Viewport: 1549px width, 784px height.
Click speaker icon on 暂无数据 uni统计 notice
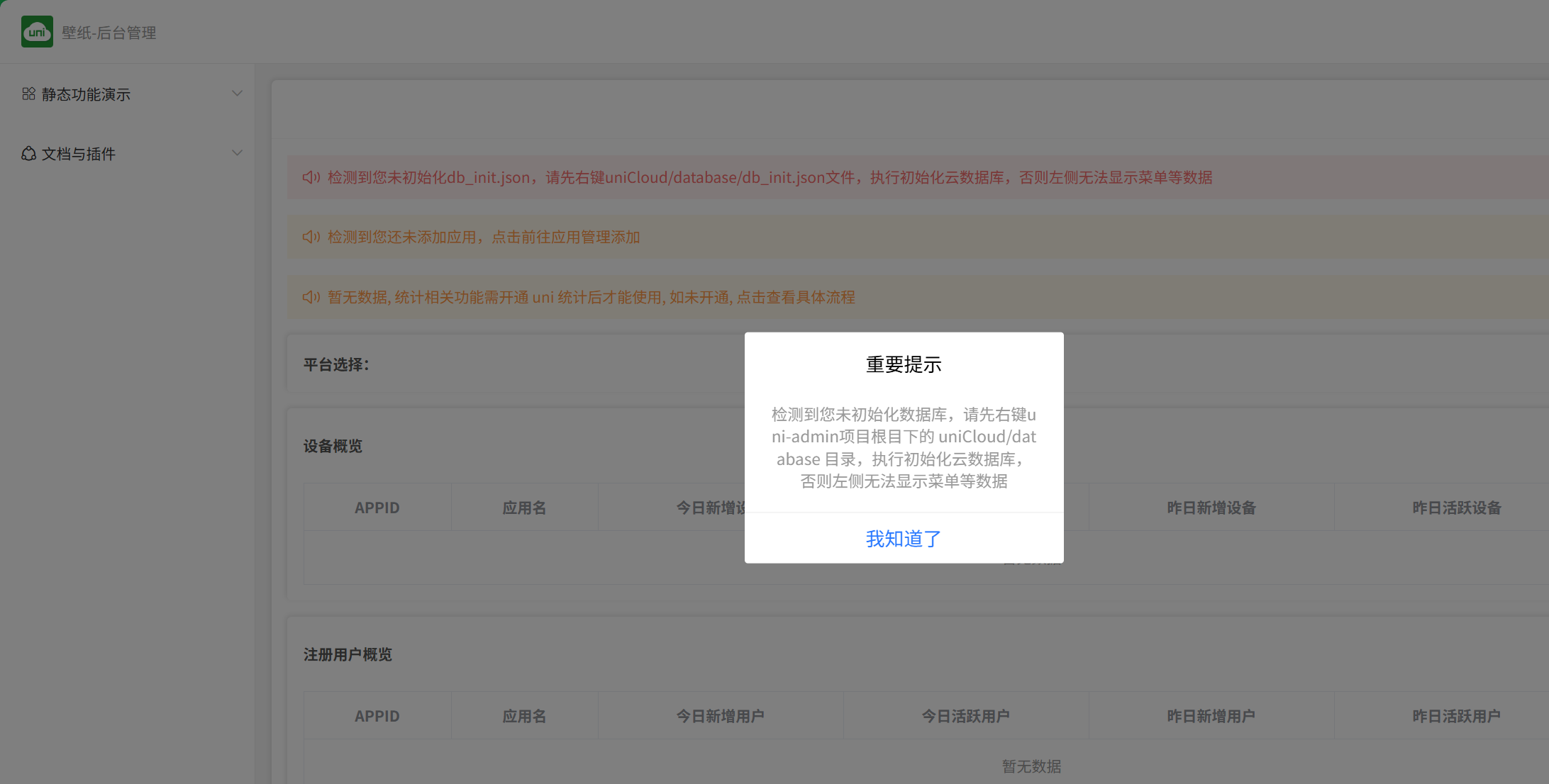[x=311, y=297]
